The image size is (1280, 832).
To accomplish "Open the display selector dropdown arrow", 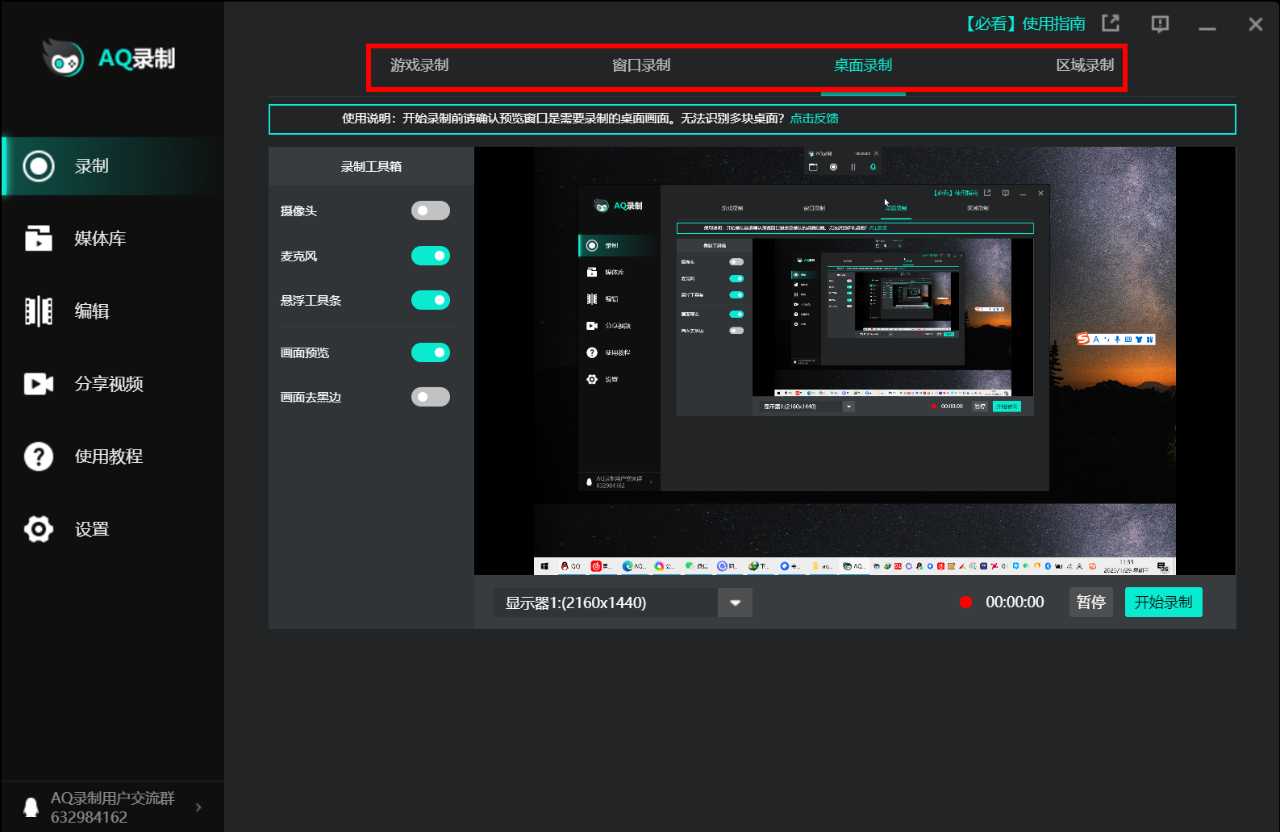I will 735,602.
